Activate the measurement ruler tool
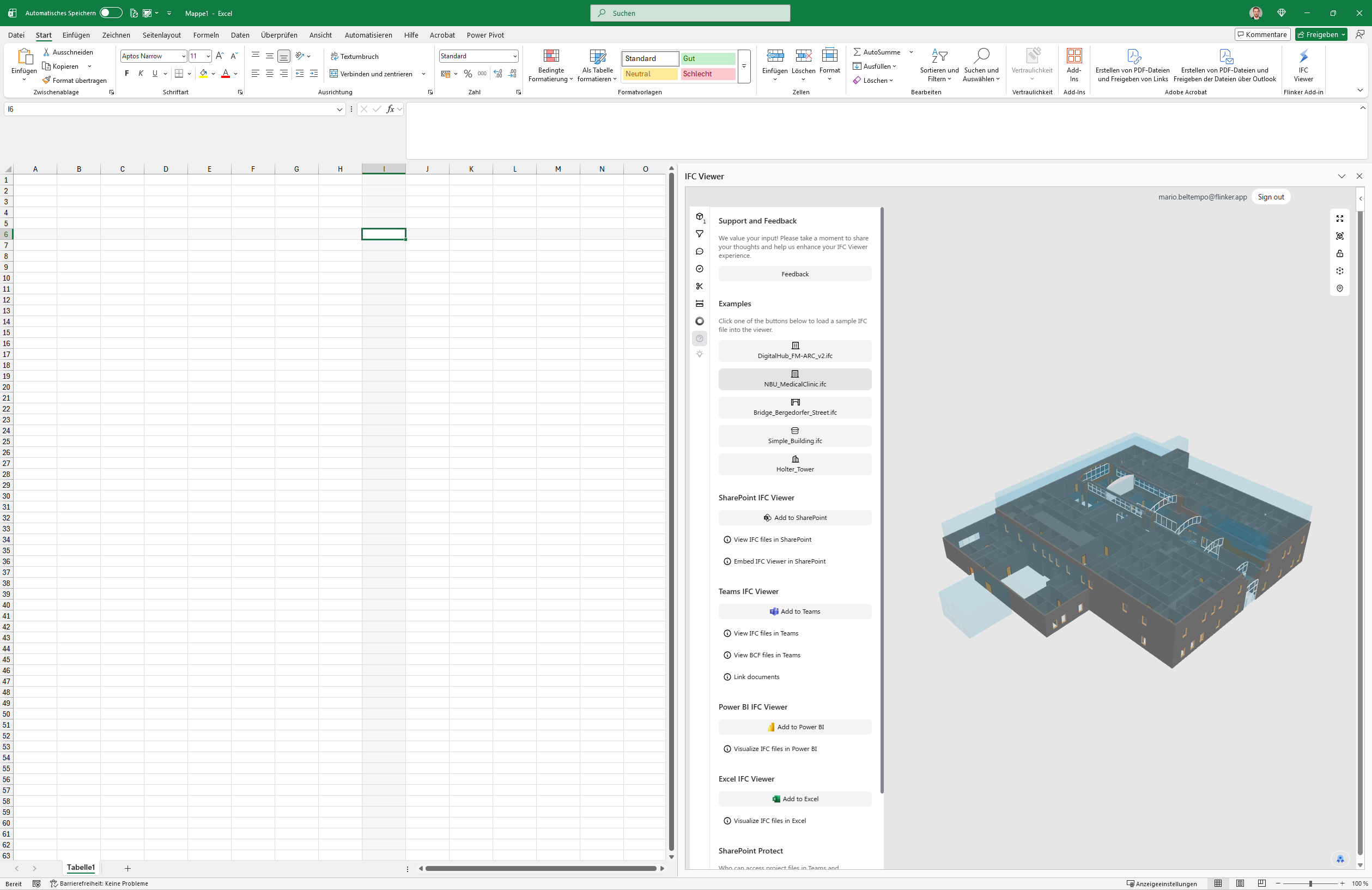 click(699, 304)
